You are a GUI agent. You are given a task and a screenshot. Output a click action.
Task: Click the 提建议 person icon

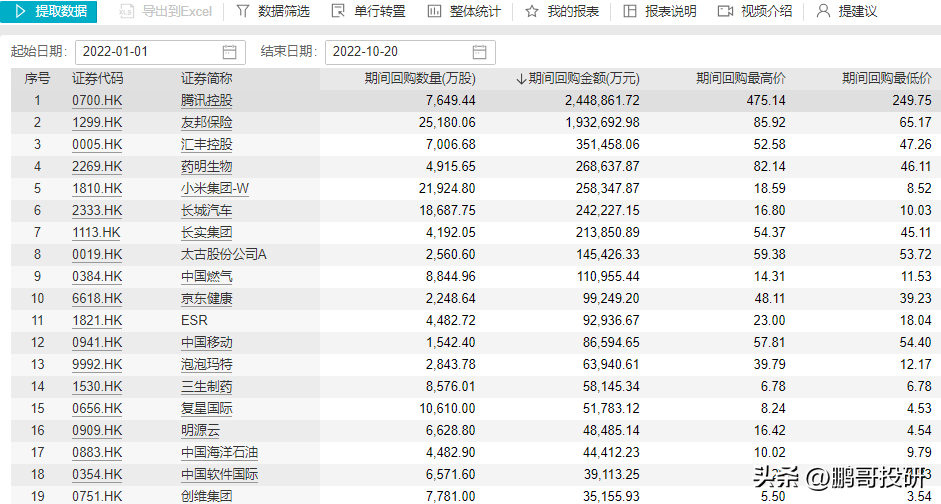(x=823, y=11)
